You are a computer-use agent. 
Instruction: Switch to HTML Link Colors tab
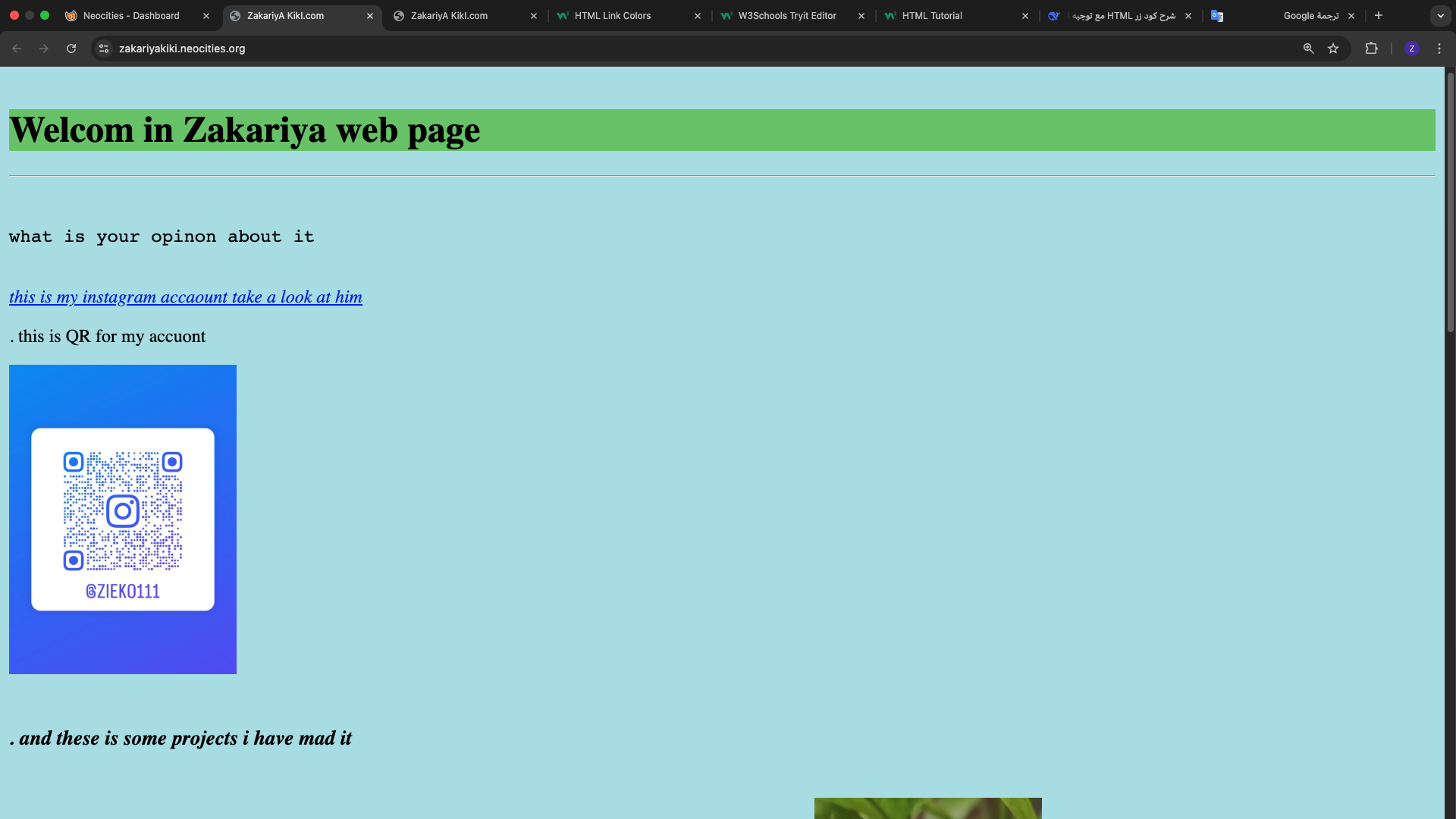[628, 15]
